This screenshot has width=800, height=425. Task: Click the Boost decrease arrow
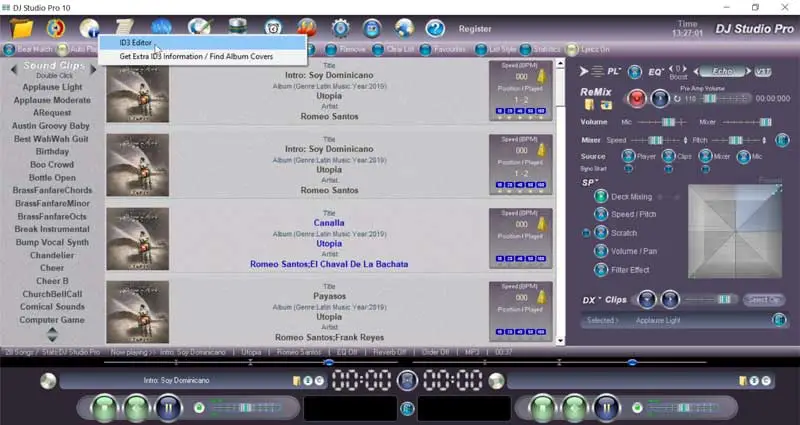(672, 68)
